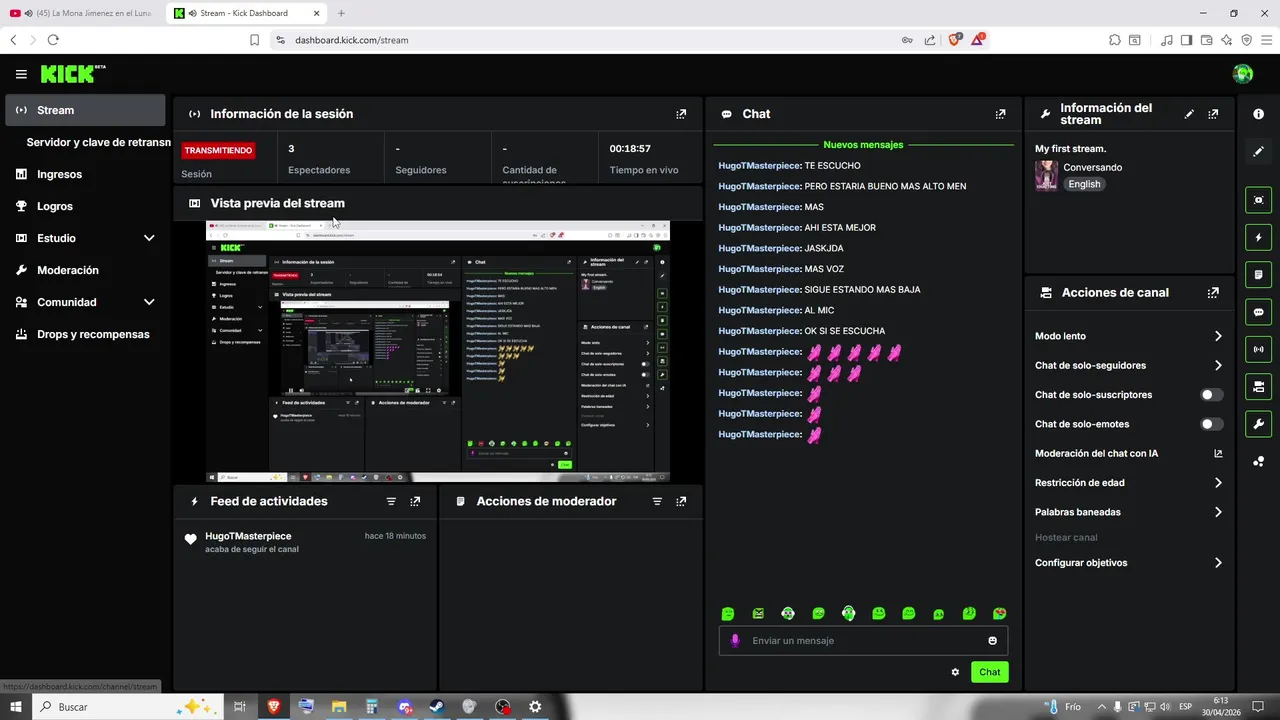Edit stream info with the pencil icon in panel header
Screen dimensions: 1280x720
click(1189, 114)
